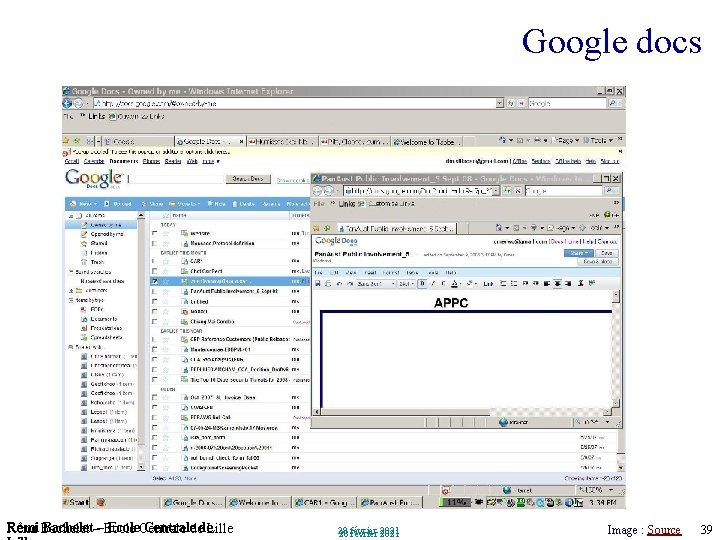720x540 pixels.
Task: Open the font family dropdown in document toolbar
Action: [376, 284]
